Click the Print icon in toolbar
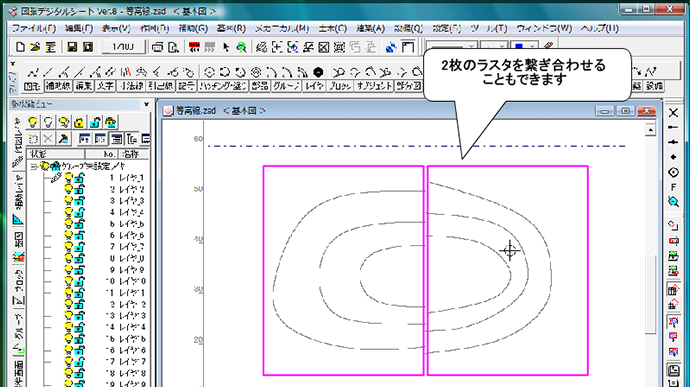Viewport: 690px width, 387px height. (157, 47)
